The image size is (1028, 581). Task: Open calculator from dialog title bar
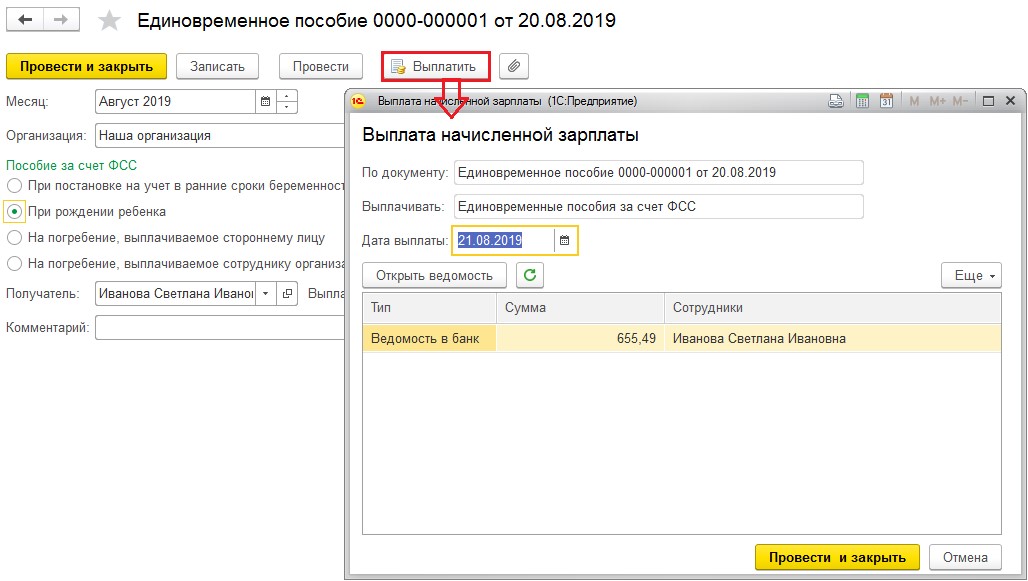862,101
